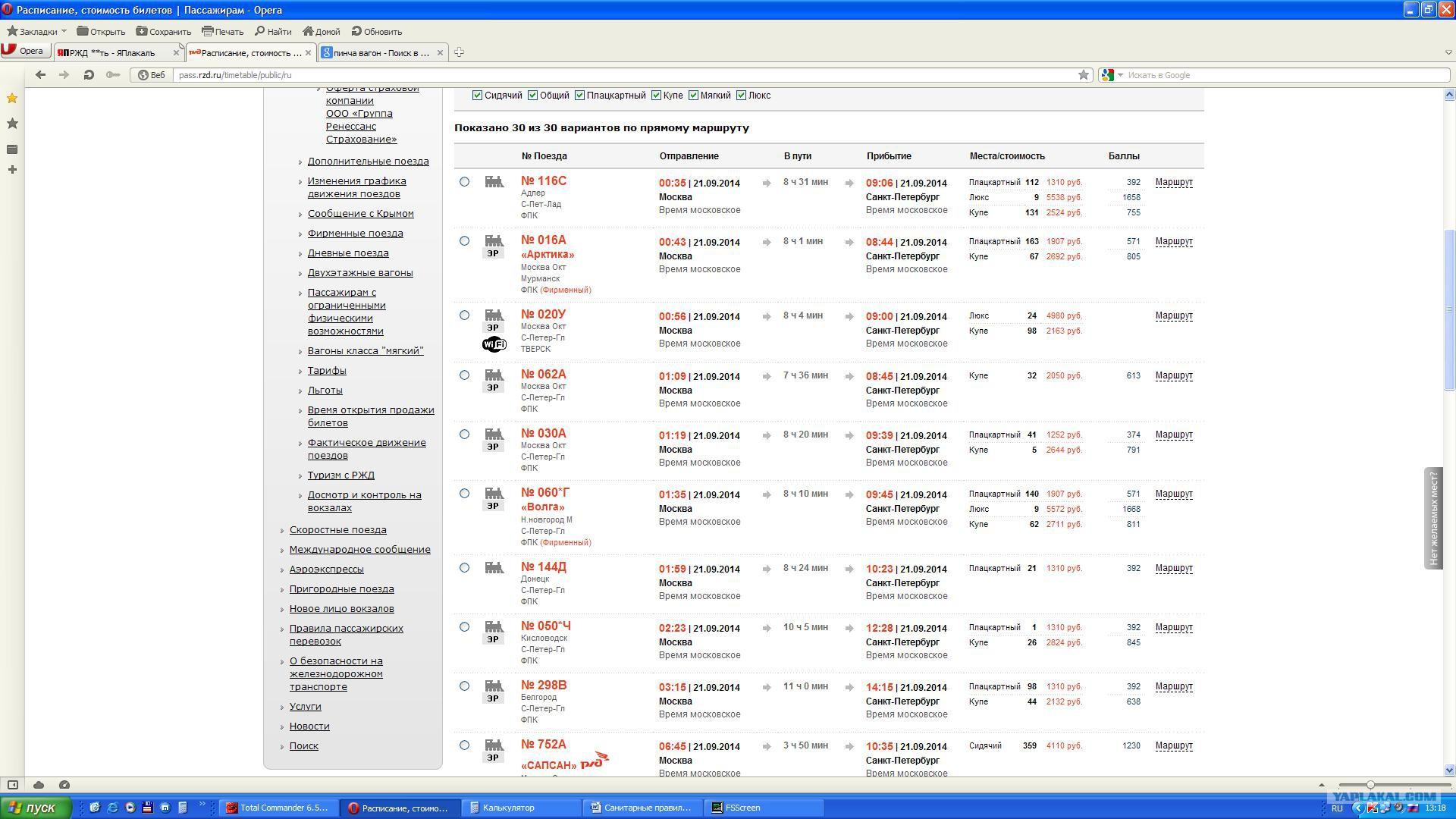Expand the Скоростные поезда sidebar section
This screenshot has width=1456, height=819.
[x=337, y=530]
